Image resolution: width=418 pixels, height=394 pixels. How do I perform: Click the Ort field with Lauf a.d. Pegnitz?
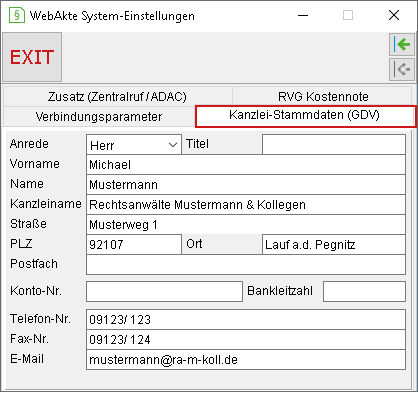(334, 245)
